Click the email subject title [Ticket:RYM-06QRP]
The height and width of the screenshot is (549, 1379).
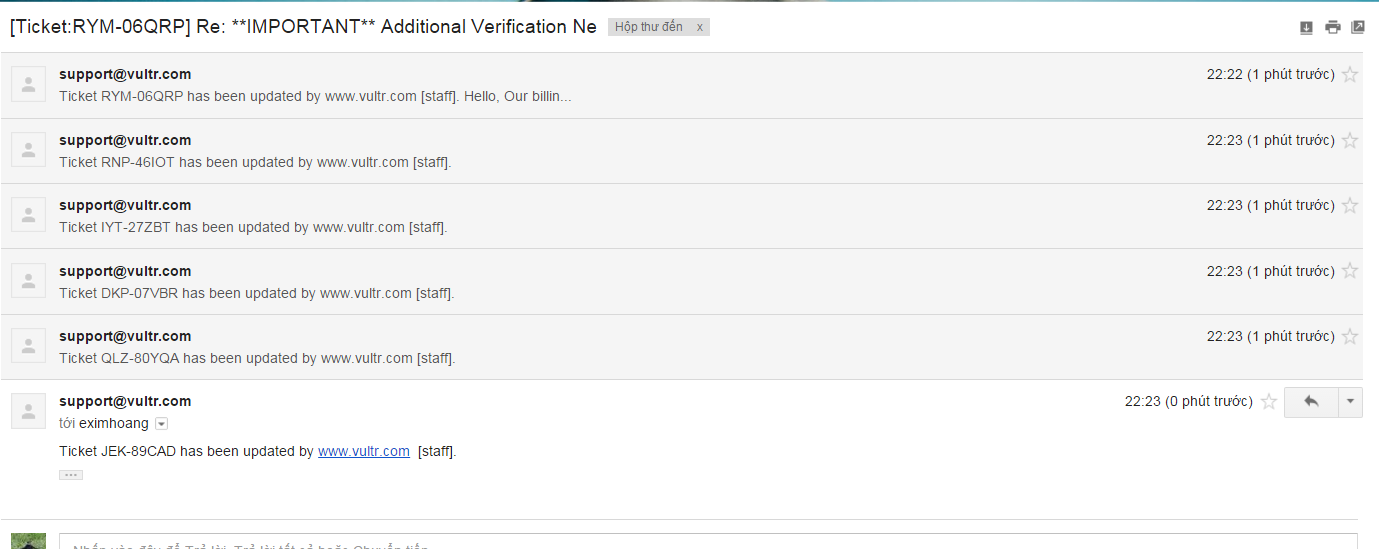303,27
